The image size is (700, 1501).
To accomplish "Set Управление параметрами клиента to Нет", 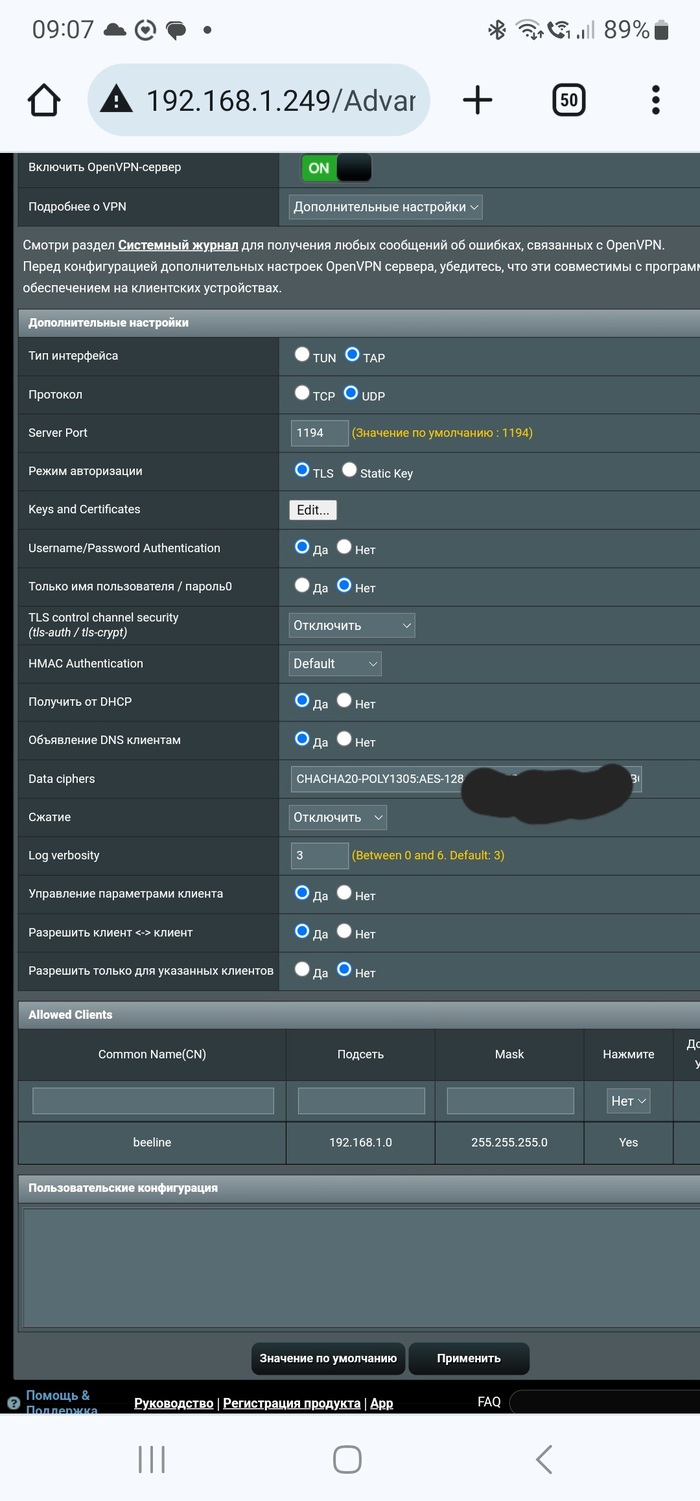I will click(344, 892).
